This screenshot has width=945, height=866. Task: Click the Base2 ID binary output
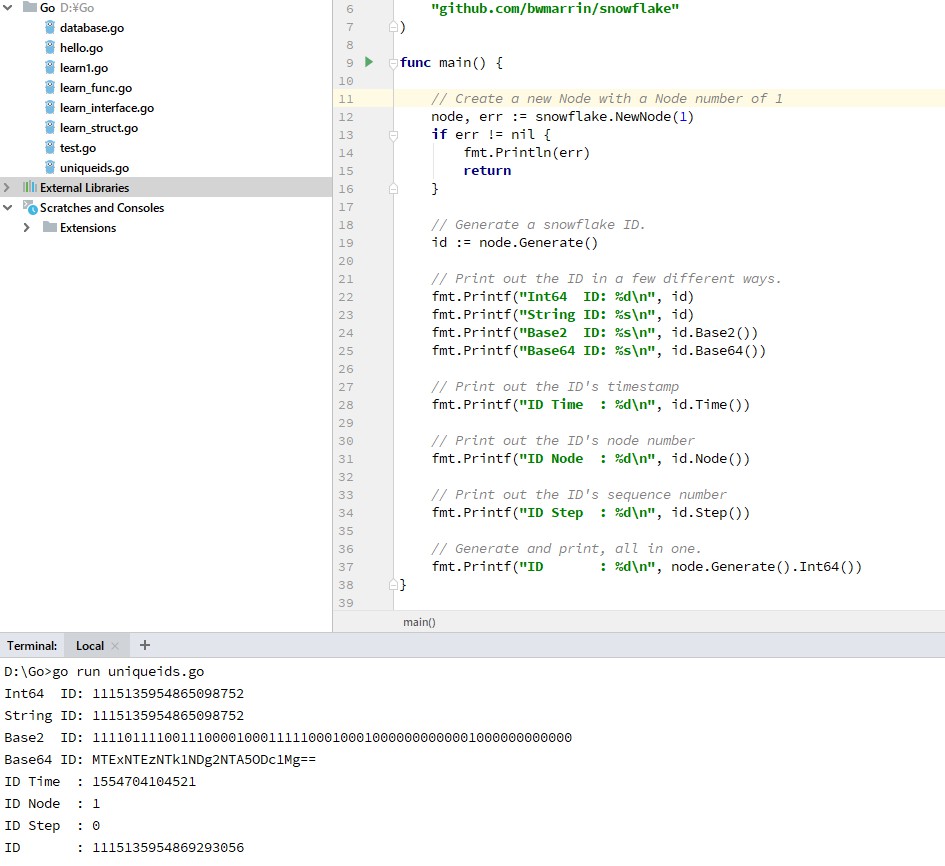(x=331, y=738)
